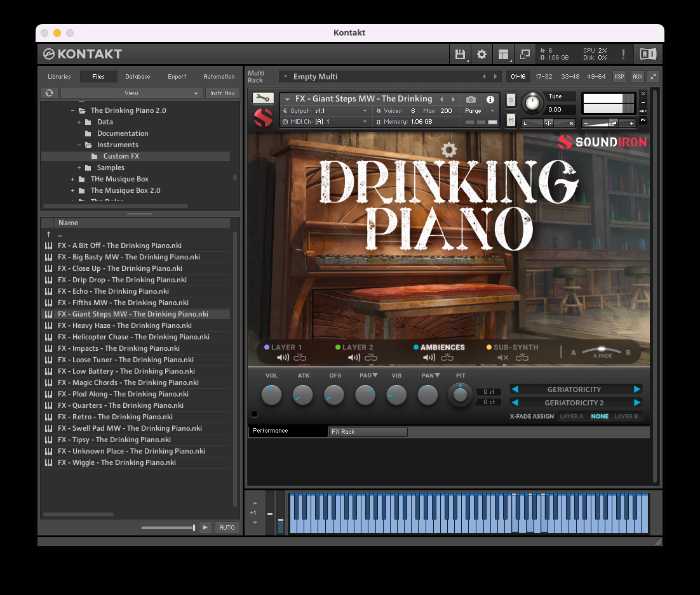This screenshot has height=595, width=700.
Task: Select next Geriatoricity 2 preset arrow
Action: [x=637, y=403]
